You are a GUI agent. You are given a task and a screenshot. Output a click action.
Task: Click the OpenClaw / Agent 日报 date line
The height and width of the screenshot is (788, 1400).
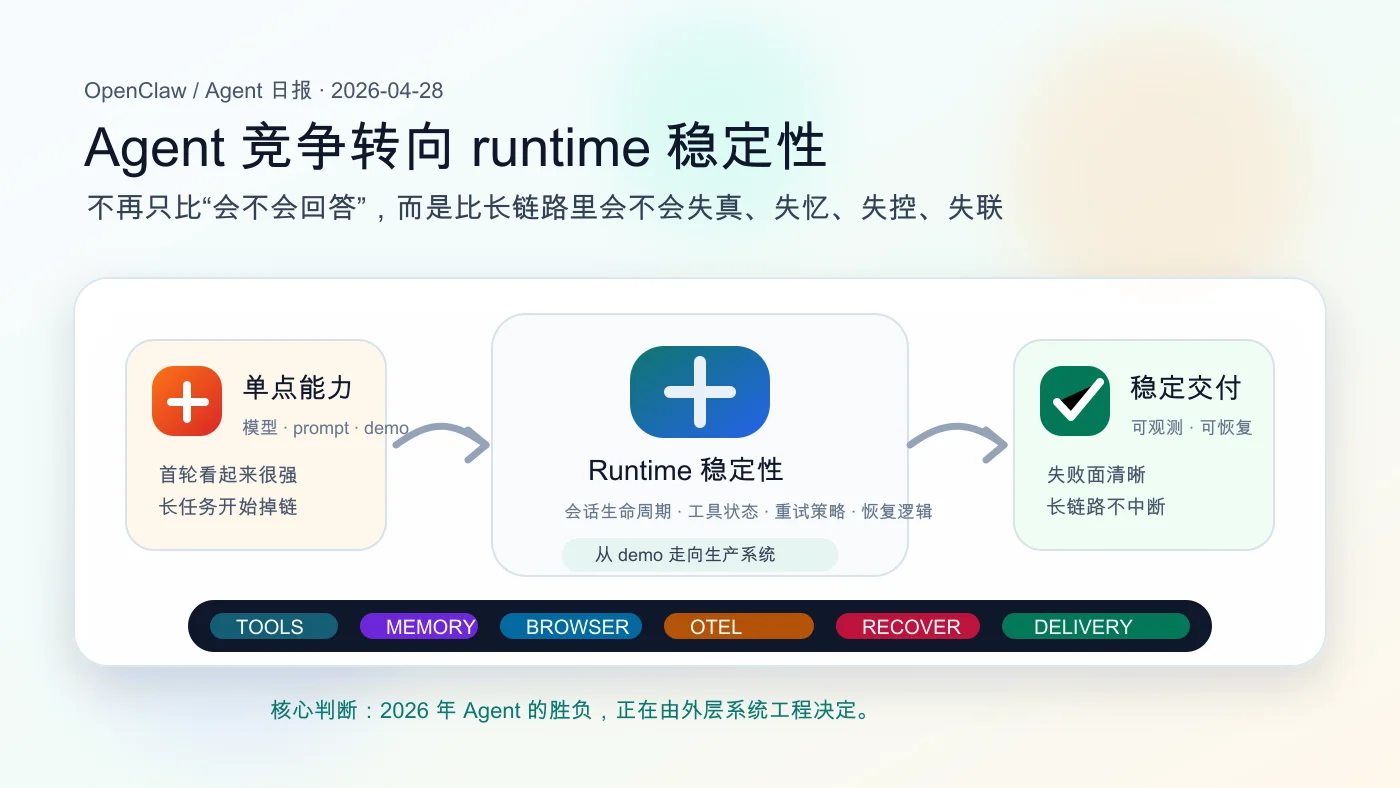coord(264,91)
